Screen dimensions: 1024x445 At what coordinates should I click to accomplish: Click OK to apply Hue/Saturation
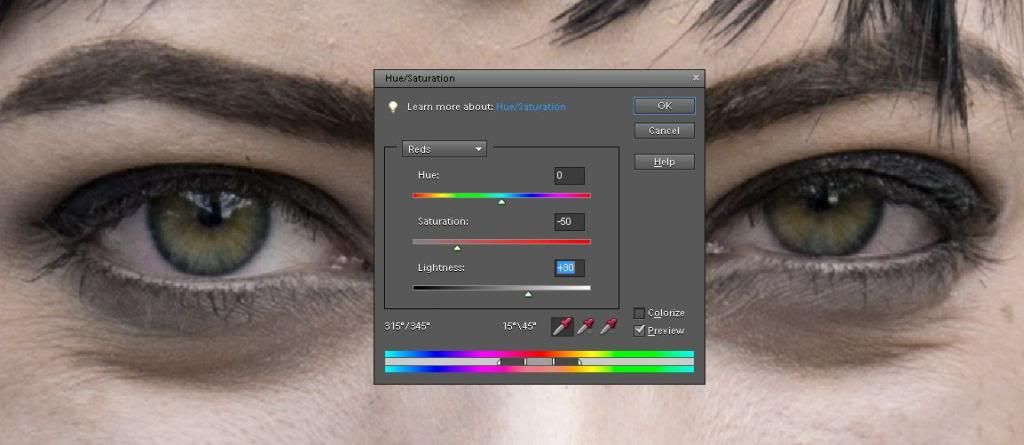click(664, 105)
